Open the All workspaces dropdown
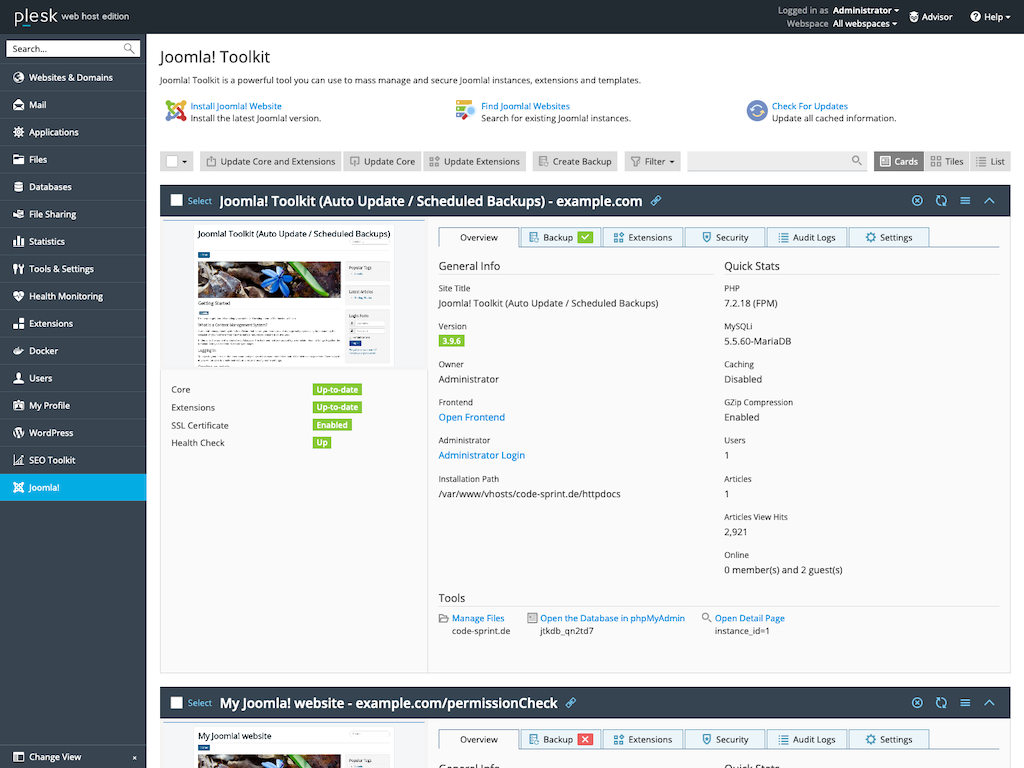Image resolution: width=1024 pixels, height=768 pixels. 864,23
